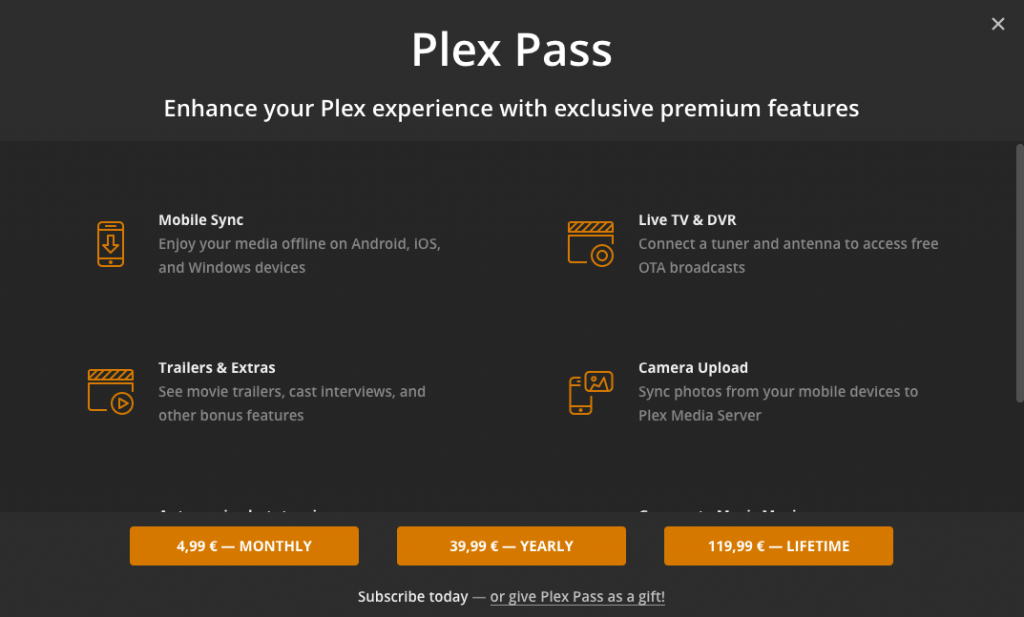Click the Camera Upload heading
Screen dimensions: 1024x617
pyautogui.click(x=693, y=368)
